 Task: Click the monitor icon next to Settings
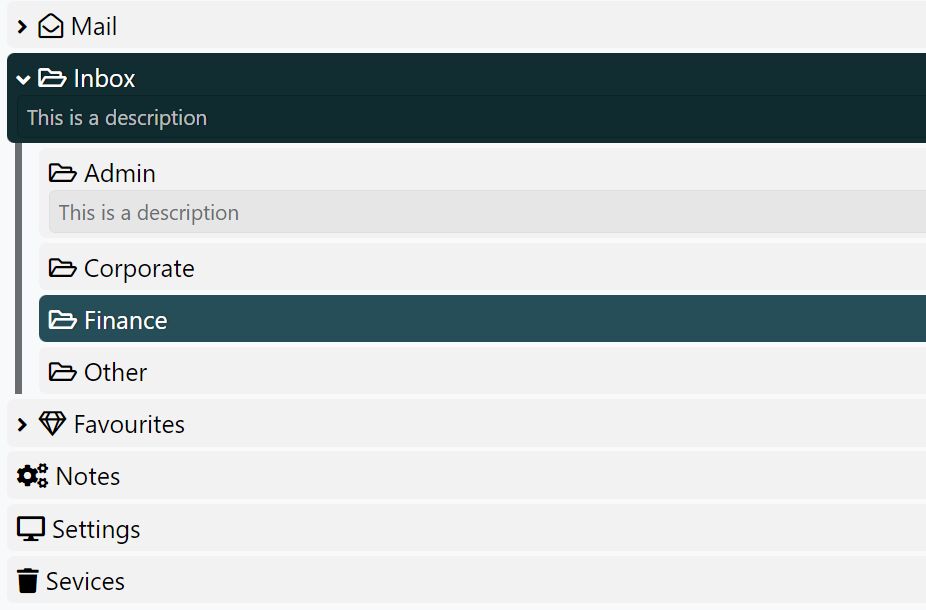(30, 528)
